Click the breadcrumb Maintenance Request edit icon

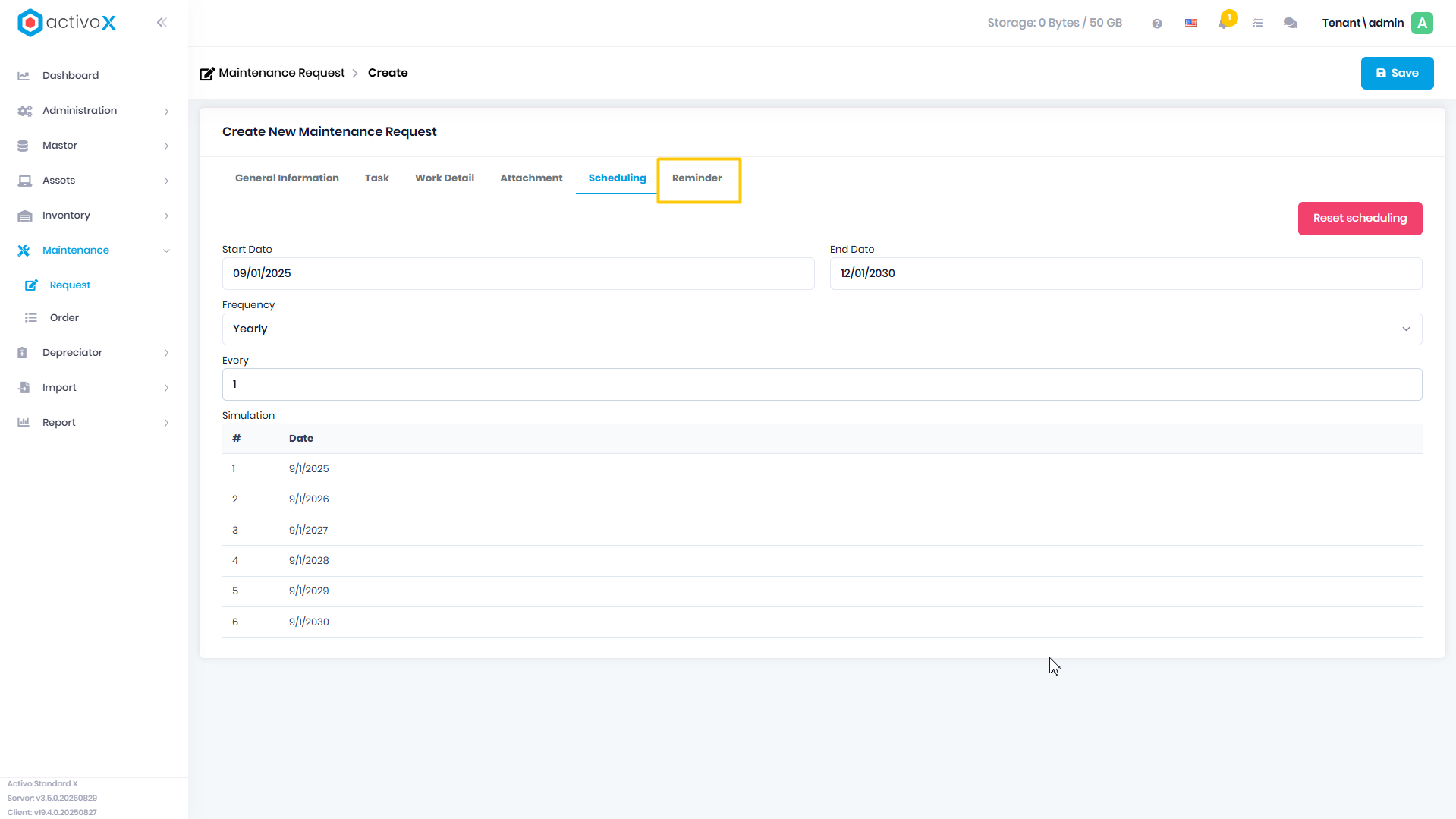point(207,74)
